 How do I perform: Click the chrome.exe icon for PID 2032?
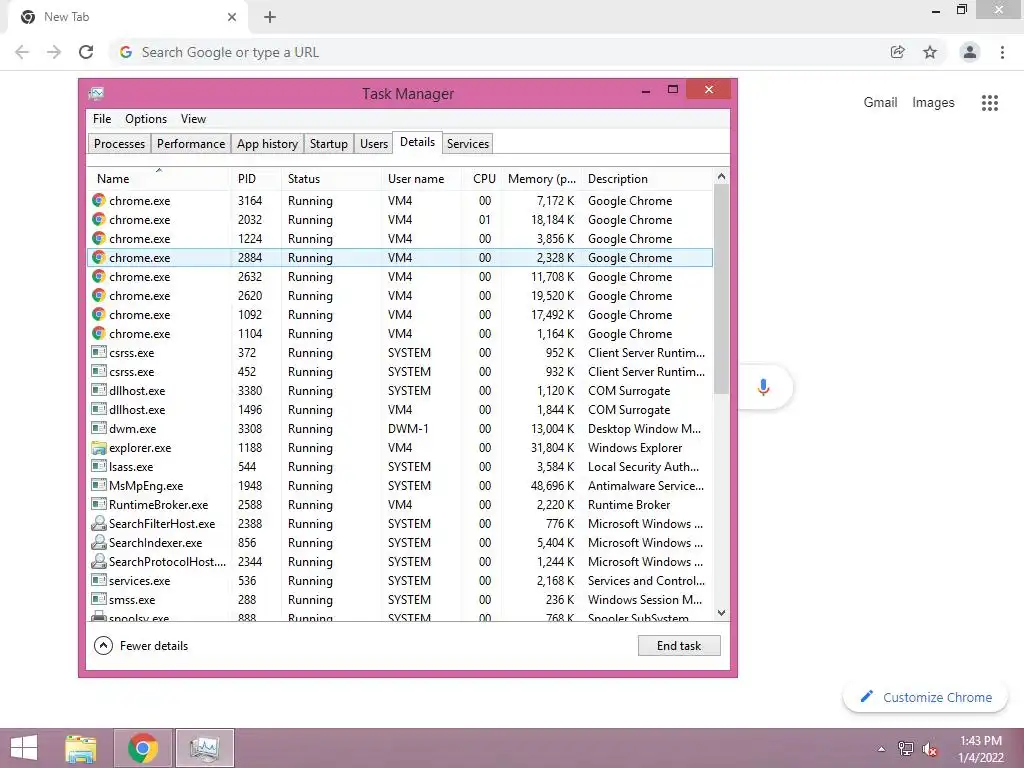pos(99,219)
